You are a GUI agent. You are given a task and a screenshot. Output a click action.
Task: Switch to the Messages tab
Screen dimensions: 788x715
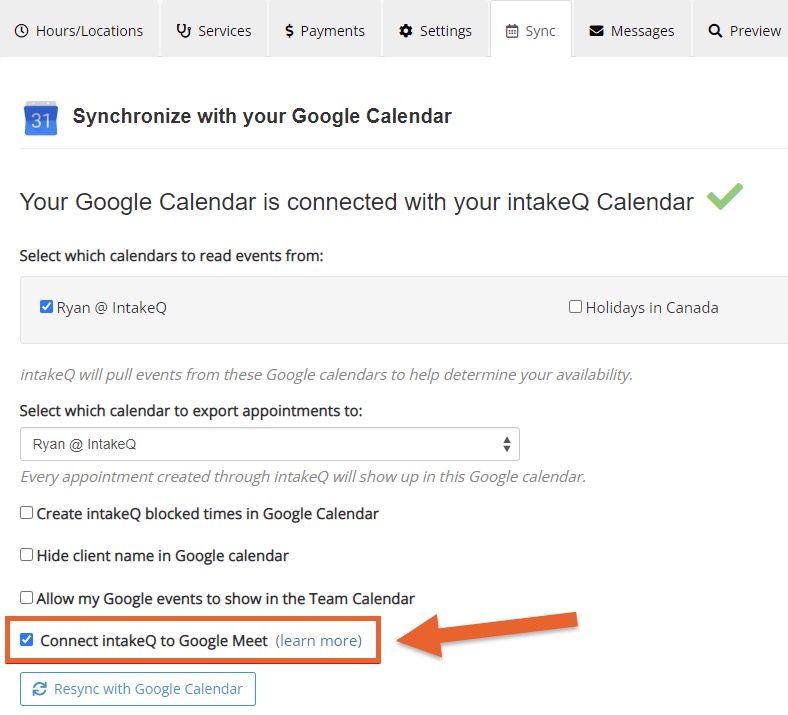coord(632,29)
